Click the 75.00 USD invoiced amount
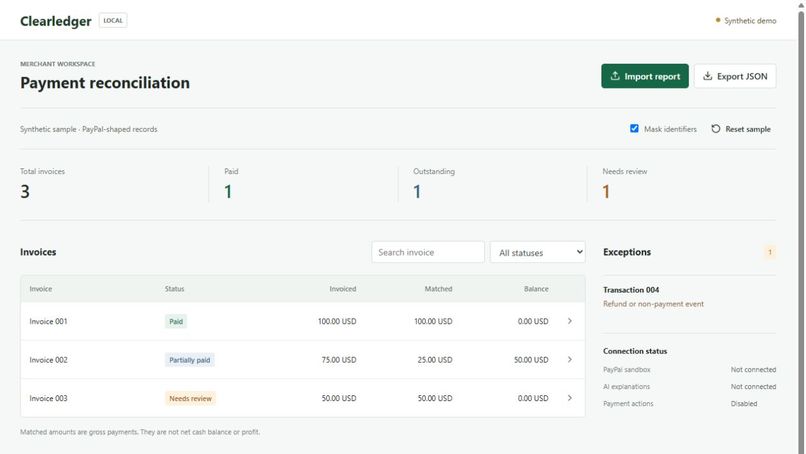 (x=339, y=360)
